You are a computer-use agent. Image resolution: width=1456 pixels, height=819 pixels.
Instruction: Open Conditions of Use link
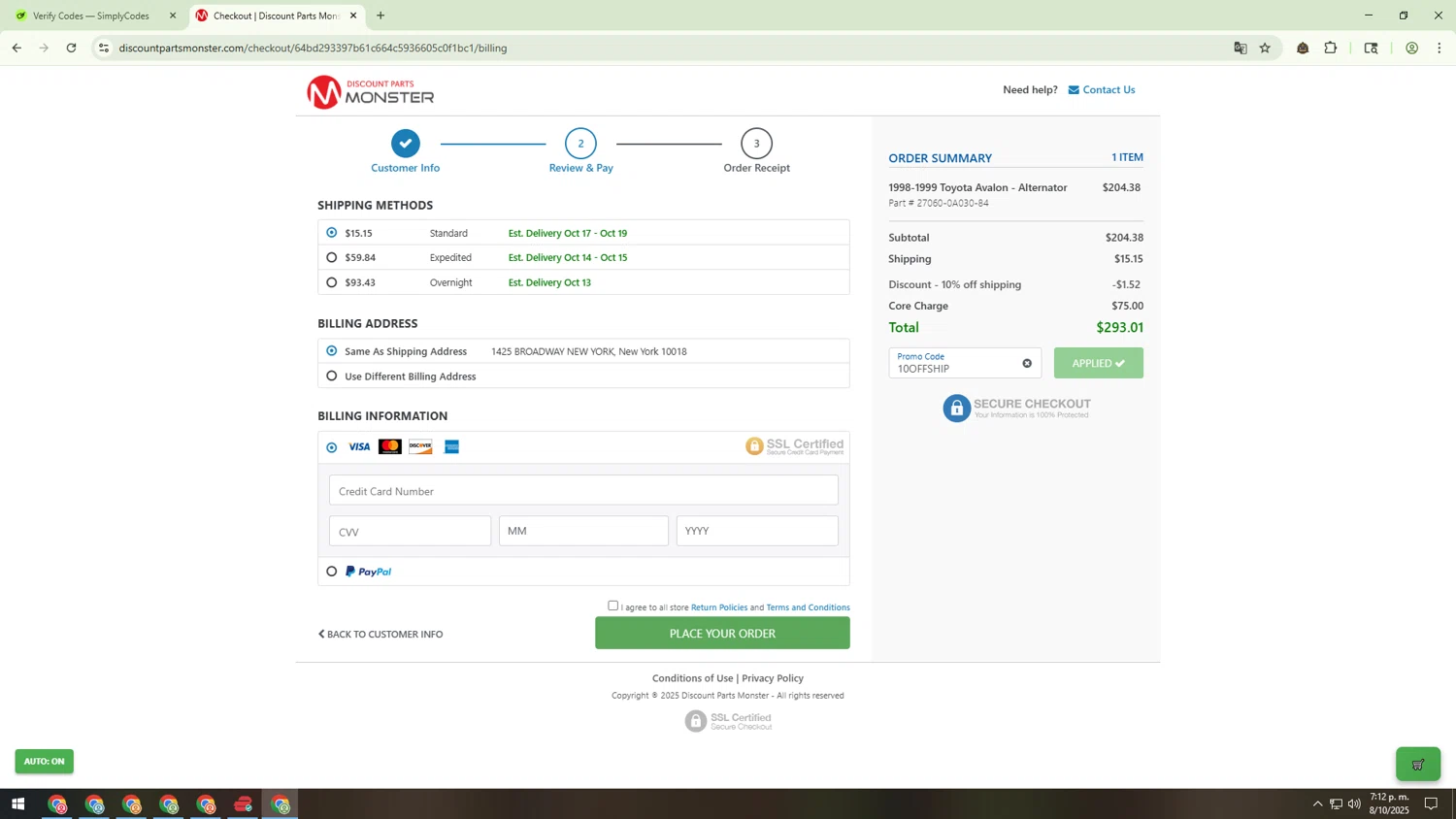pos(692,678)
